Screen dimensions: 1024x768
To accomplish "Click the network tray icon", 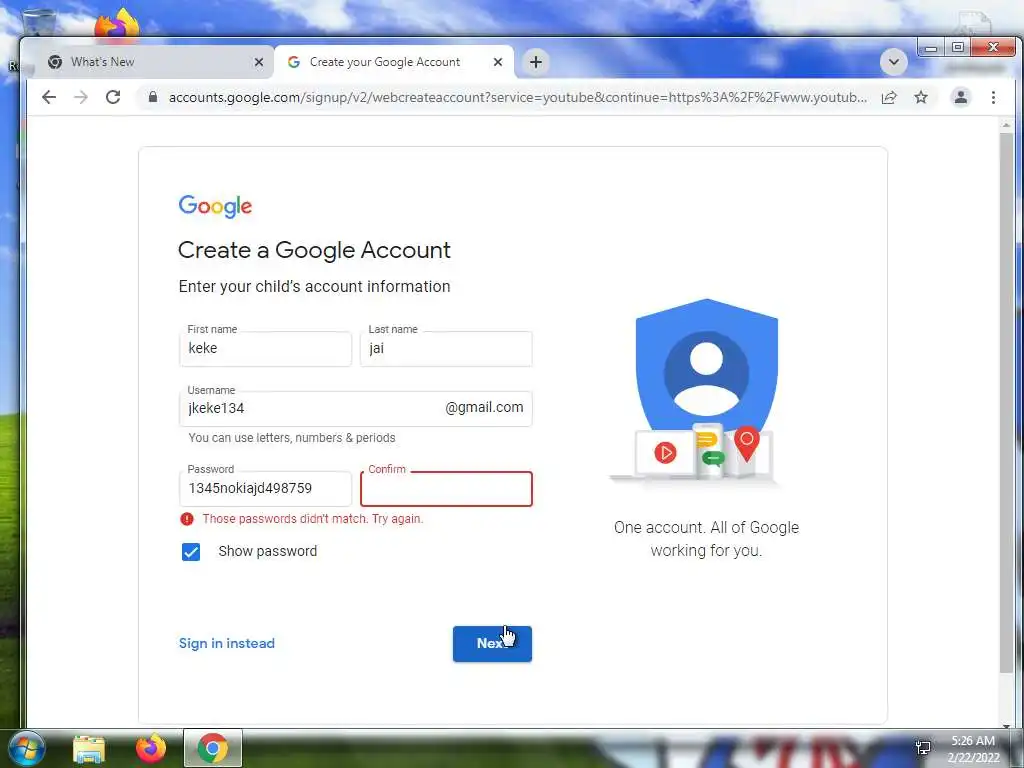I will pyautogui.click(x=923, y=748).
